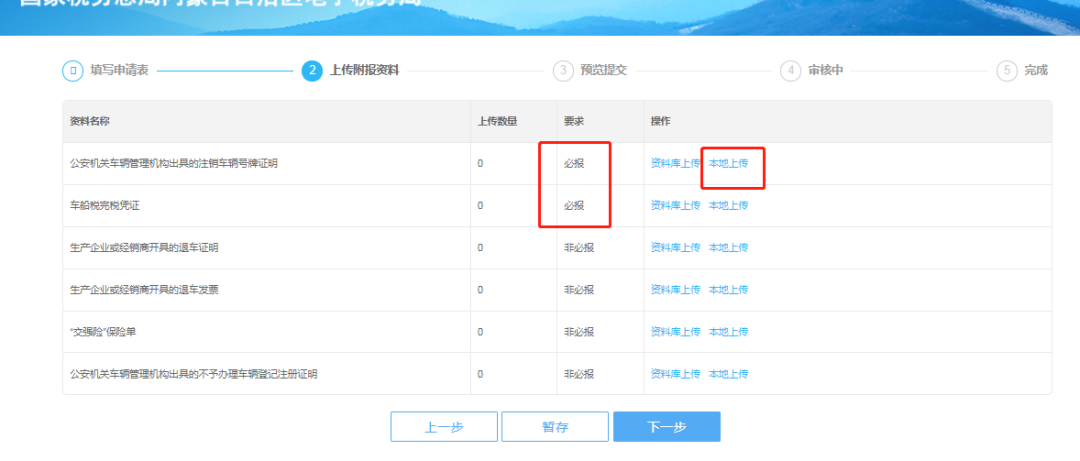
Task: Click upload count 0 for "交强险"保险单
Action: [x=480, y=332]
